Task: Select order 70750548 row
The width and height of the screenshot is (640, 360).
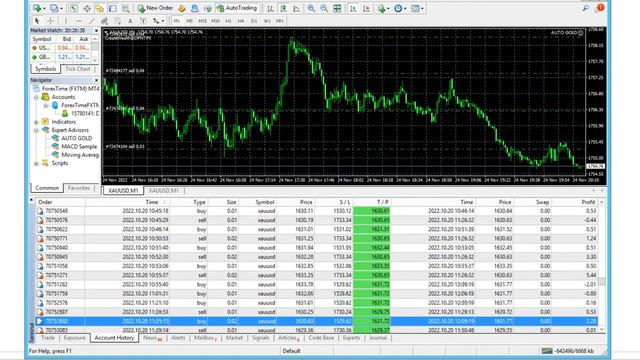Action: click(316, 211)
